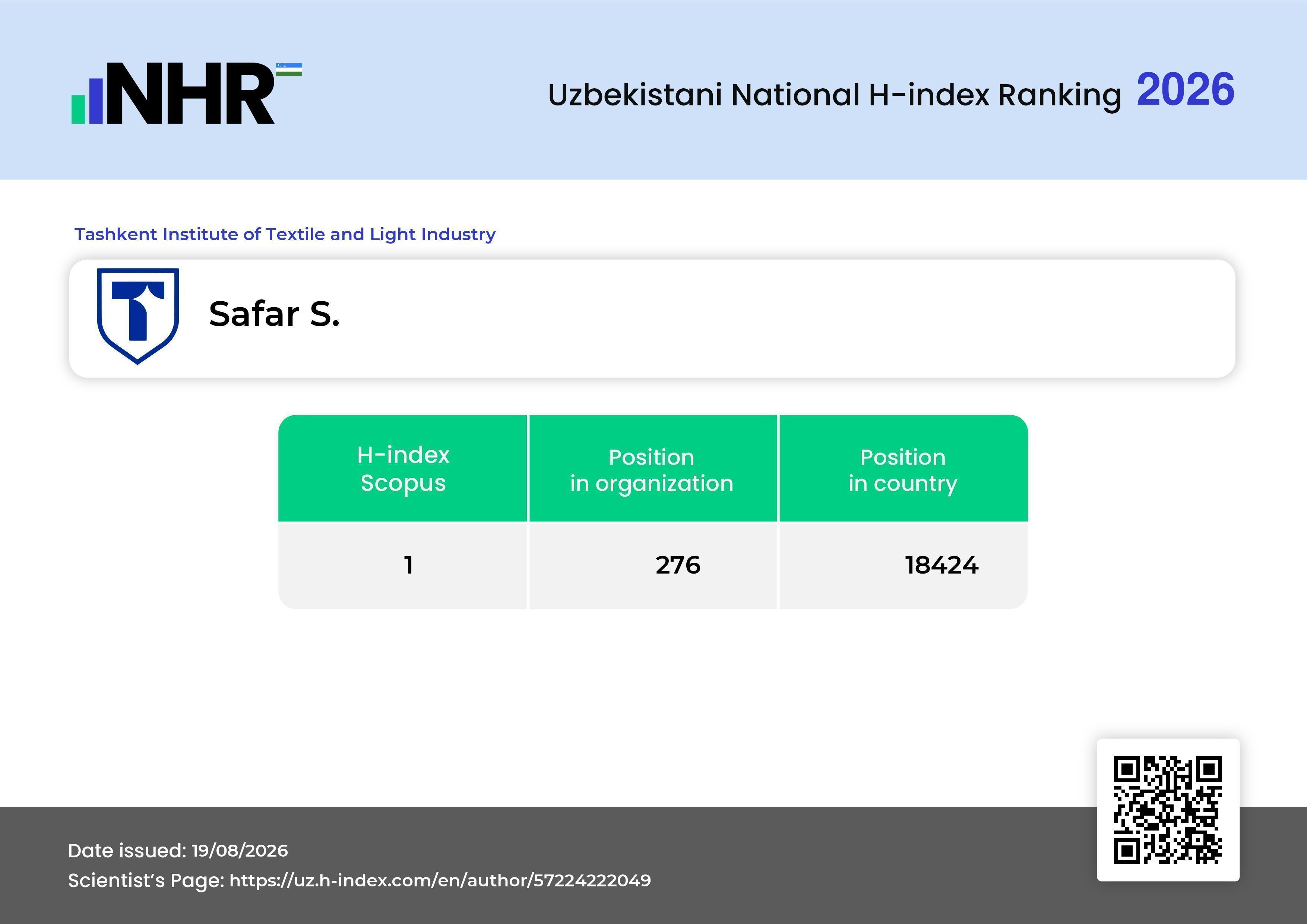The height and width of the screenshot is (924, 1307).
Task: Click the blue shield institute emblem
Action: click(138, 316)
